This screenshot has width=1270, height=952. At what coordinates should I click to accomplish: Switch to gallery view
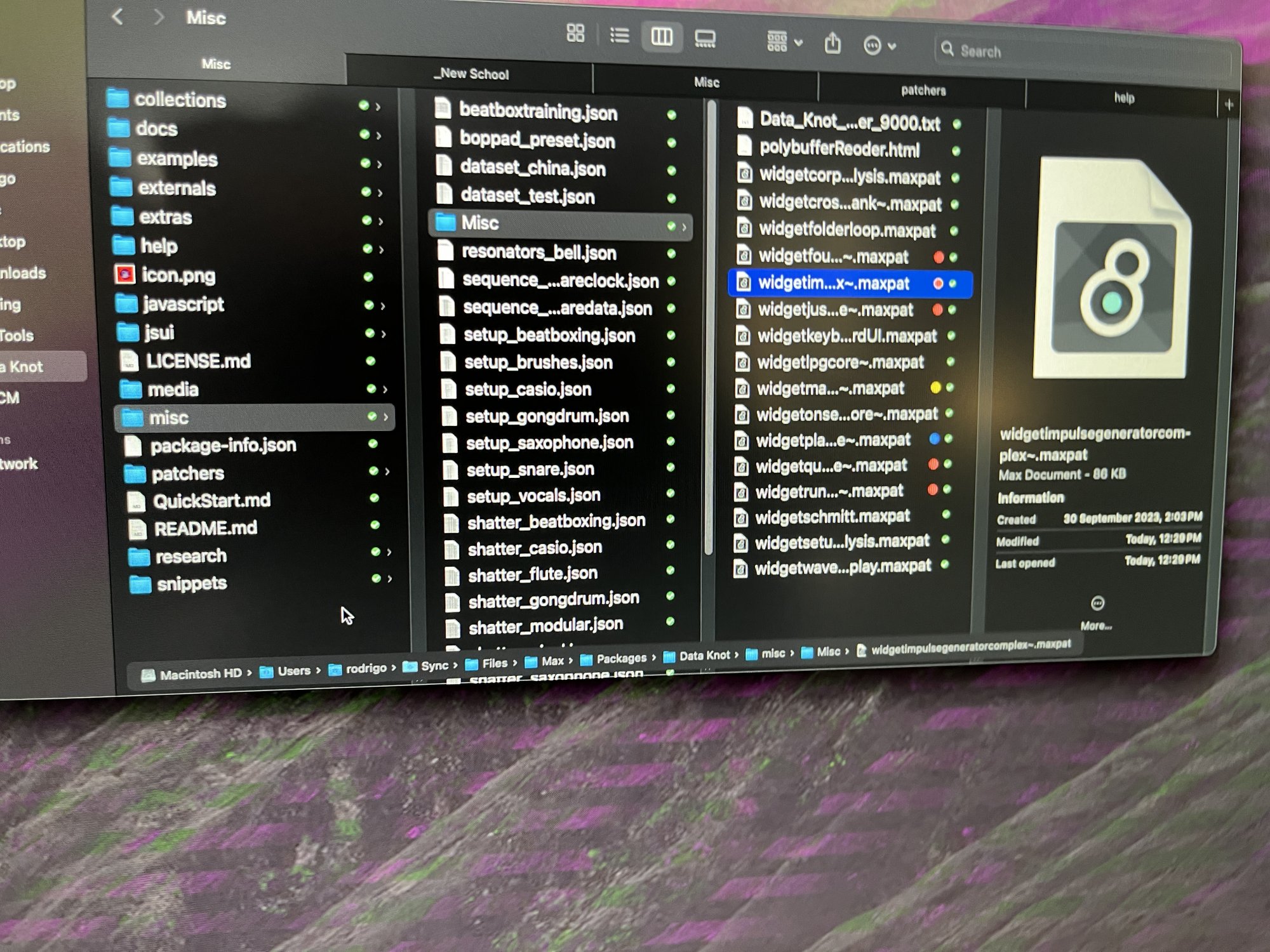click(x=705, y=39)
